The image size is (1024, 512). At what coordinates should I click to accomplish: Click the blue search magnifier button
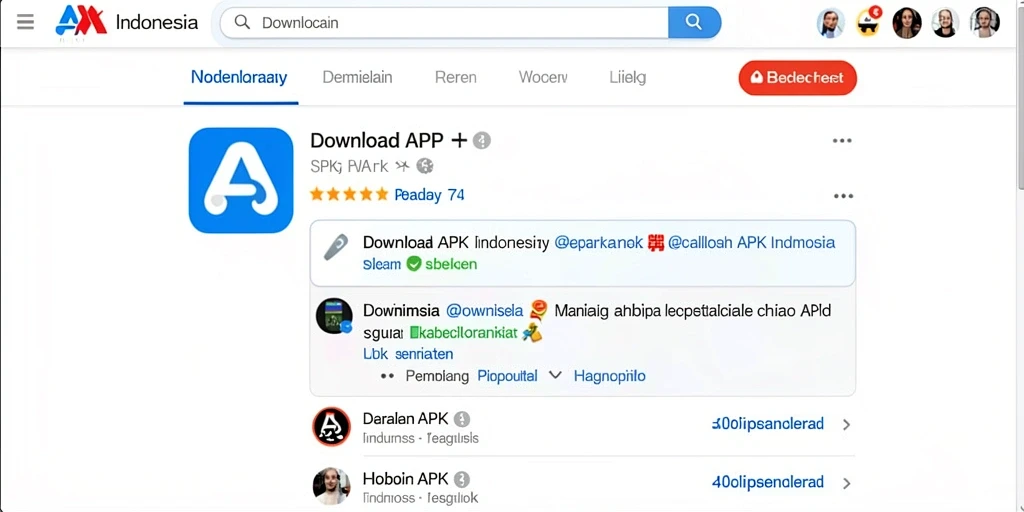[x=694, y=22]
